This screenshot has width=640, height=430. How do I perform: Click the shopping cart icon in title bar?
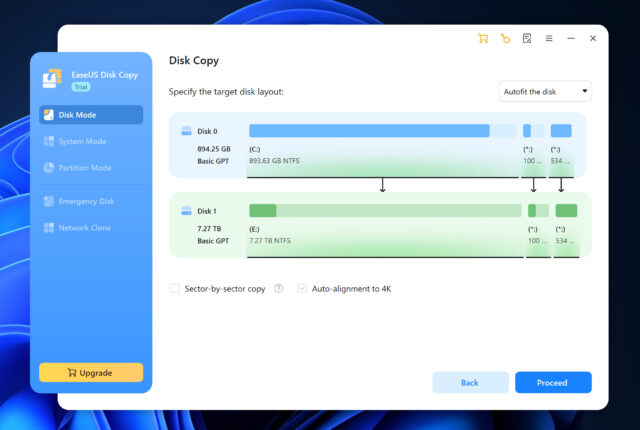[x=483, y=38]
